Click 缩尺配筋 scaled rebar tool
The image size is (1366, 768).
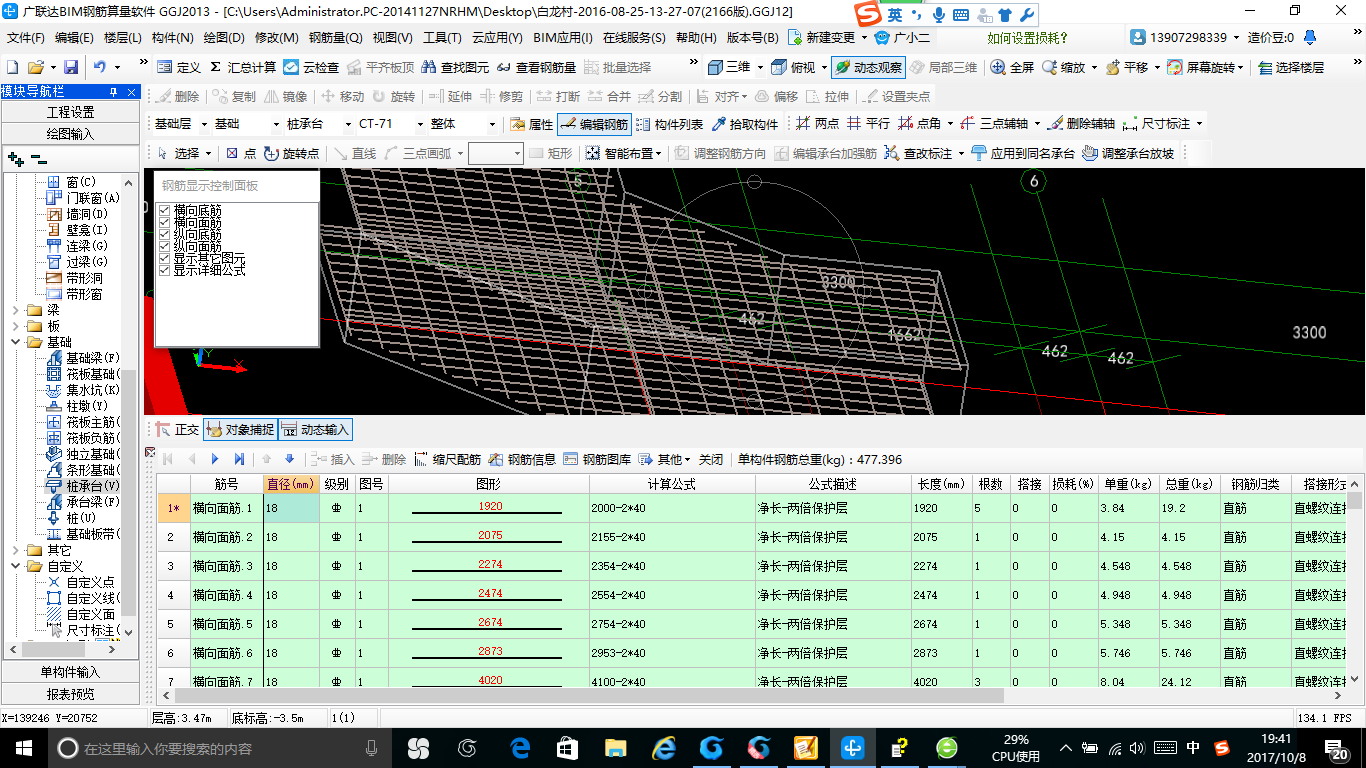tap(447, 459)
